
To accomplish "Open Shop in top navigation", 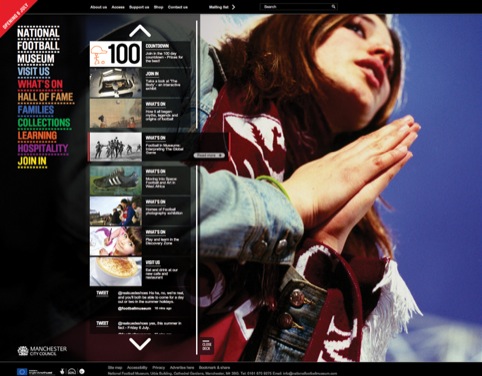I will pos(158,7).
